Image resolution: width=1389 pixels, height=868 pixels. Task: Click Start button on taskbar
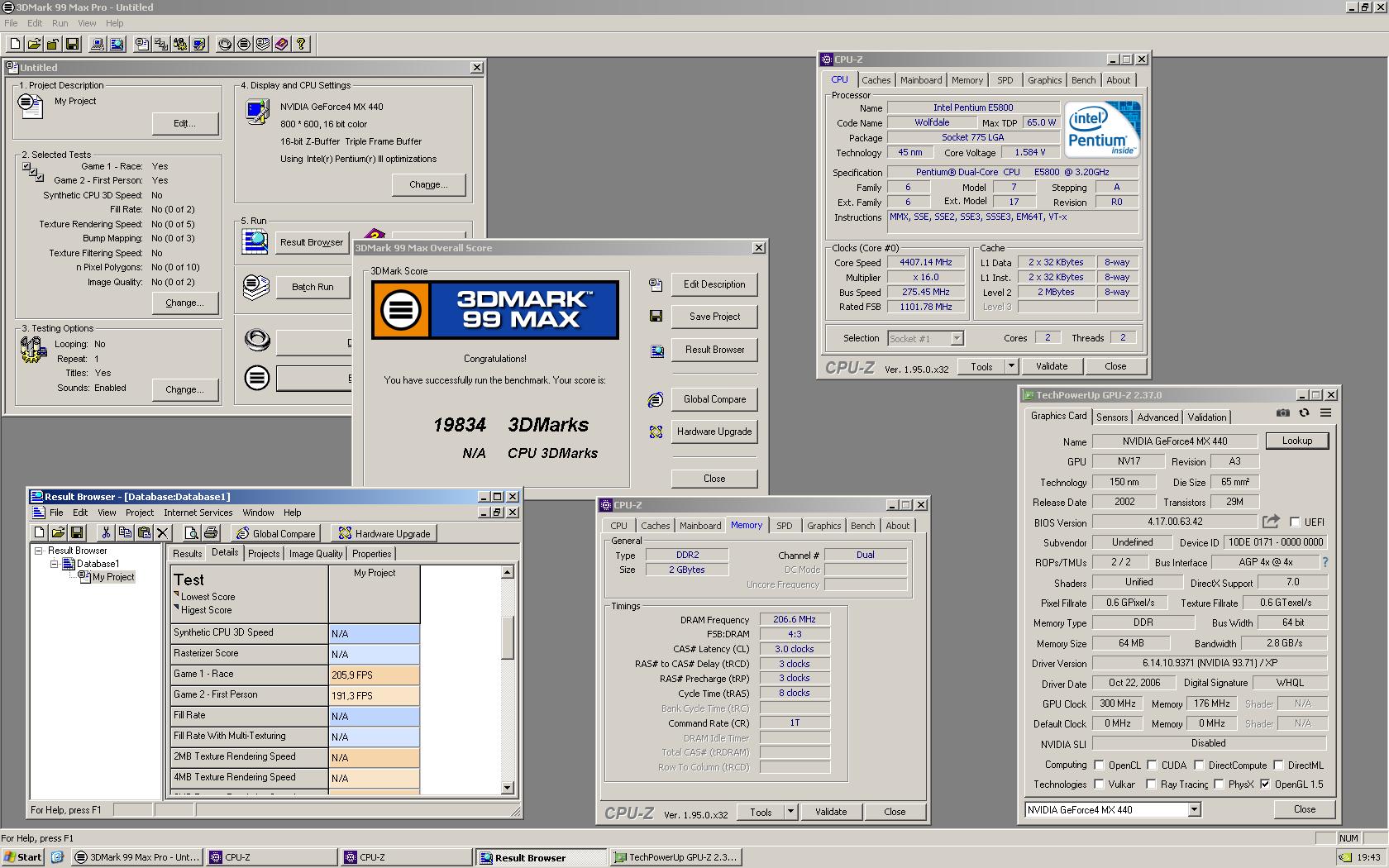[23, 857]
